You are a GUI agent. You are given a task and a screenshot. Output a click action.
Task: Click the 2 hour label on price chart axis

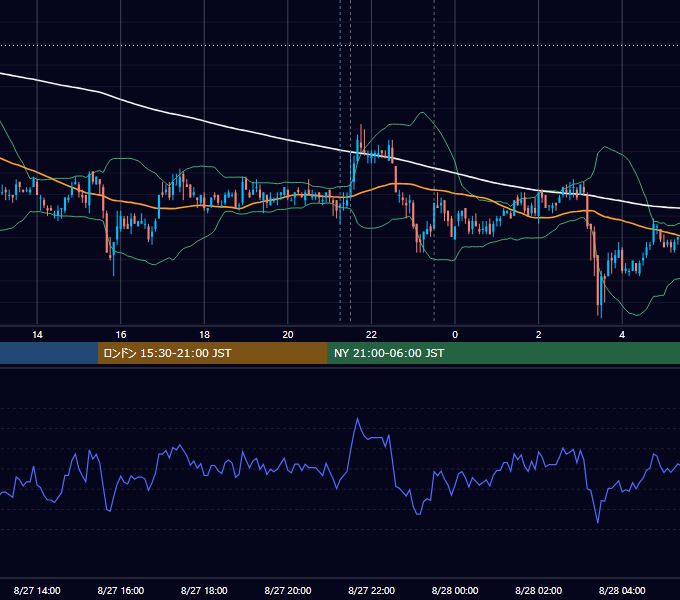(539, 335)
